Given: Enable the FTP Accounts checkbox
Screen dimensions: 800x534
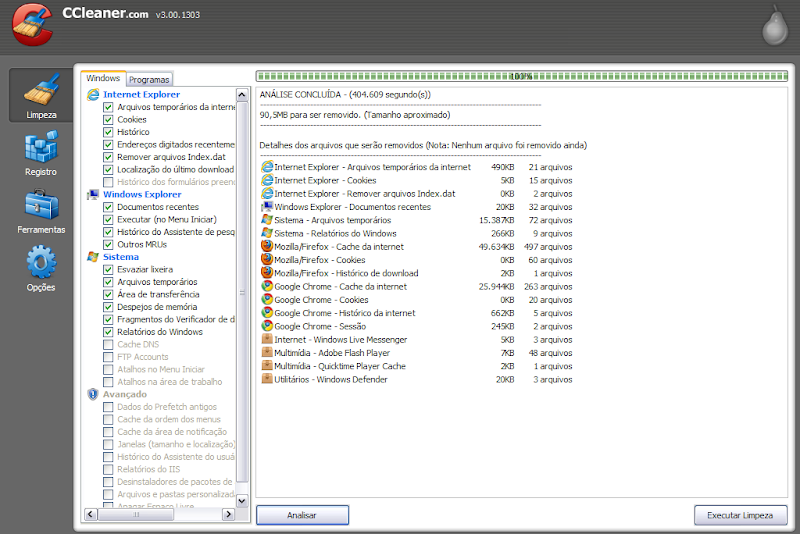Looking at the screenshot, I should click(x=108, y=357).
